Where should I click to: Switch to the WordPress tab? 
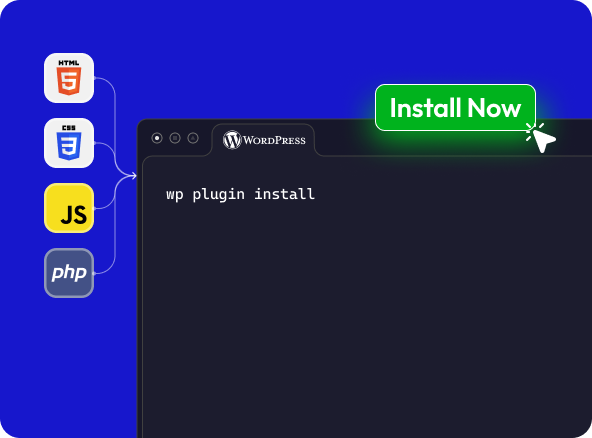click(264, 140)
